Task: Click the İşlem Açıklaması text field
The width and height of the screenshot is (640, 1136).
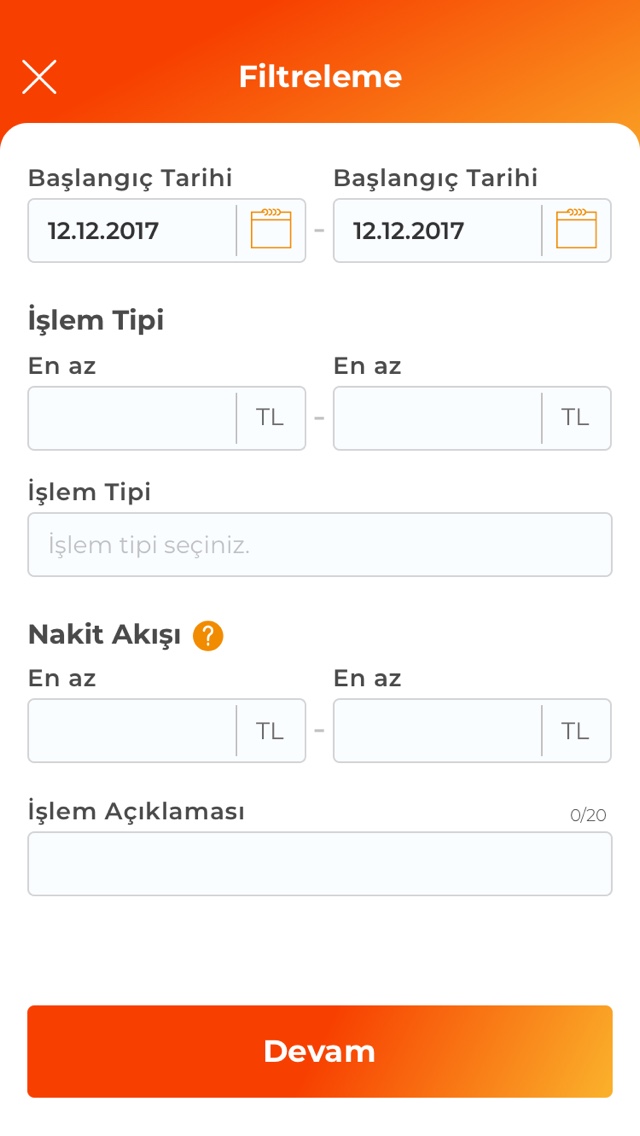Action: click(319, 864)
